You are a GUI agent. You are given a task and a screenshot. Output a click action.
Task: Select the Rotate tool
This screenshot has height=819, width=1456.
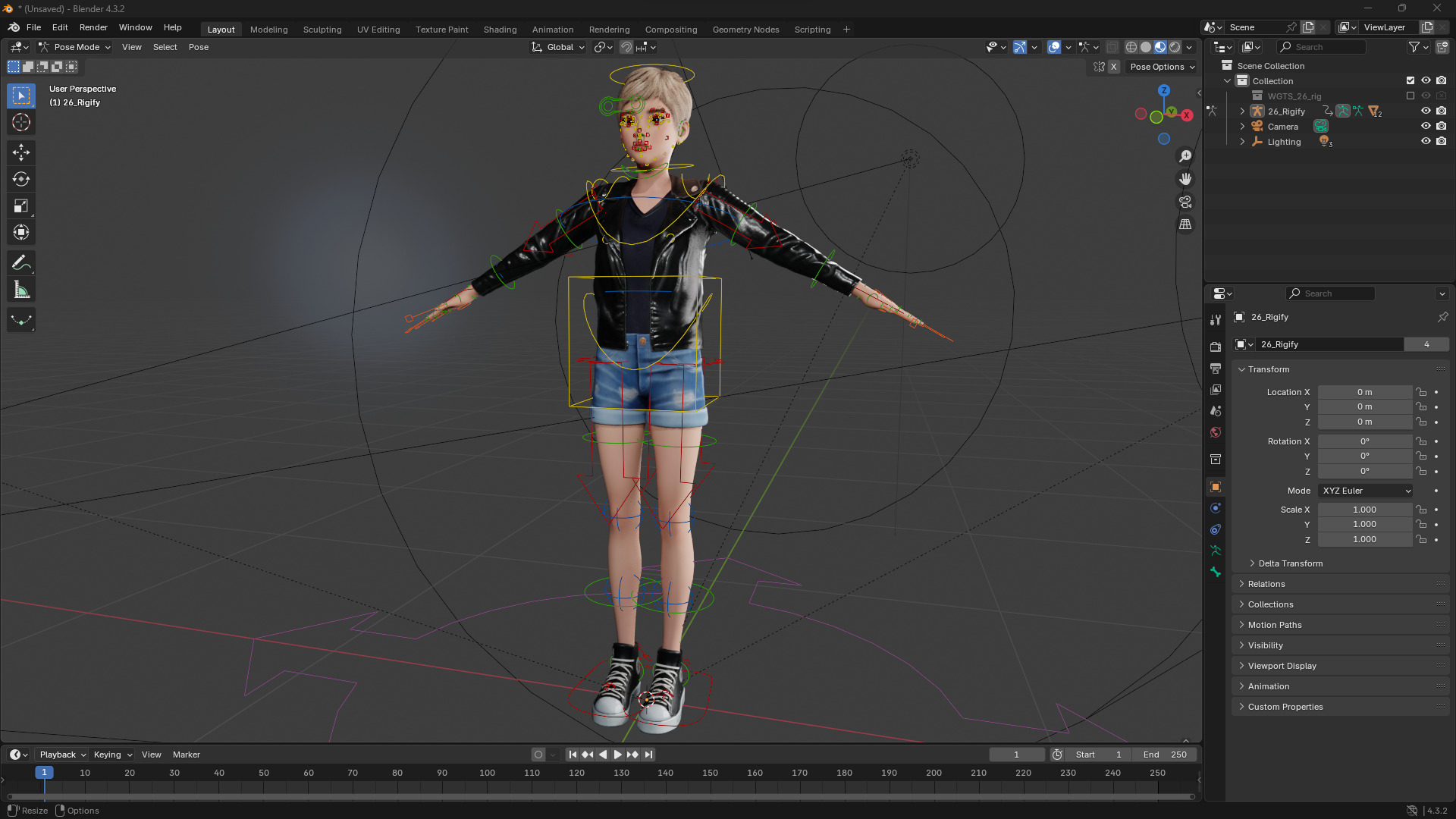(x=21, y=180)
